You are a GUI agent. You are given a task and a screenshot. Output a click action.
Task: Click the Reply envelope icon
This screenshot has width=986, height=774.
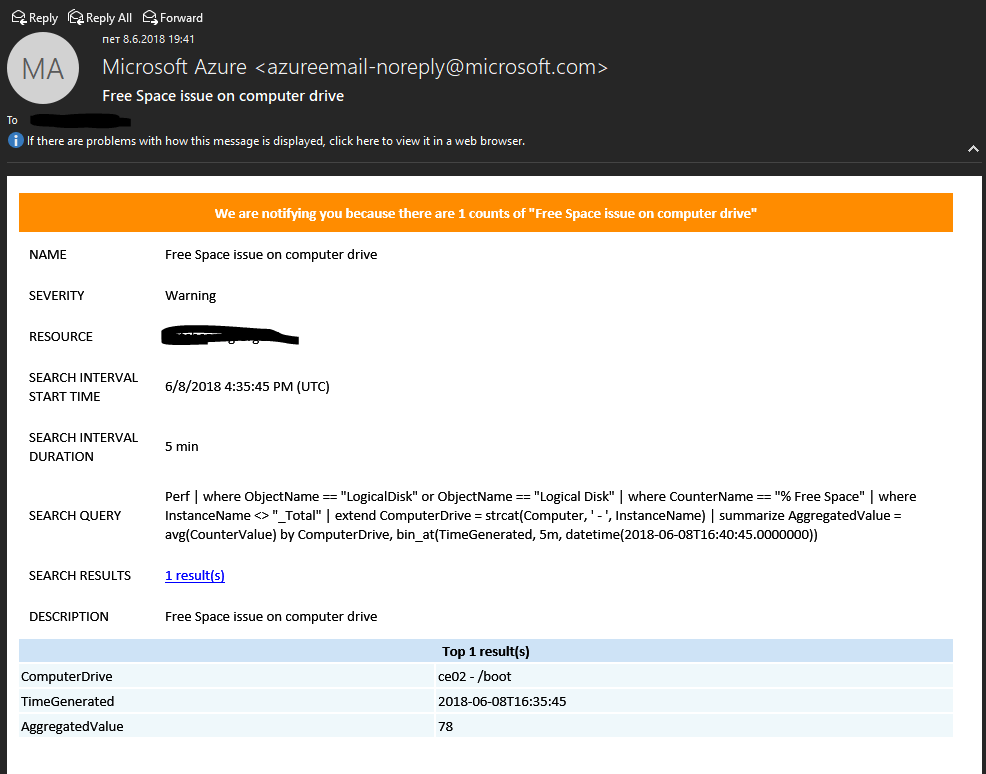coord(18,17)
